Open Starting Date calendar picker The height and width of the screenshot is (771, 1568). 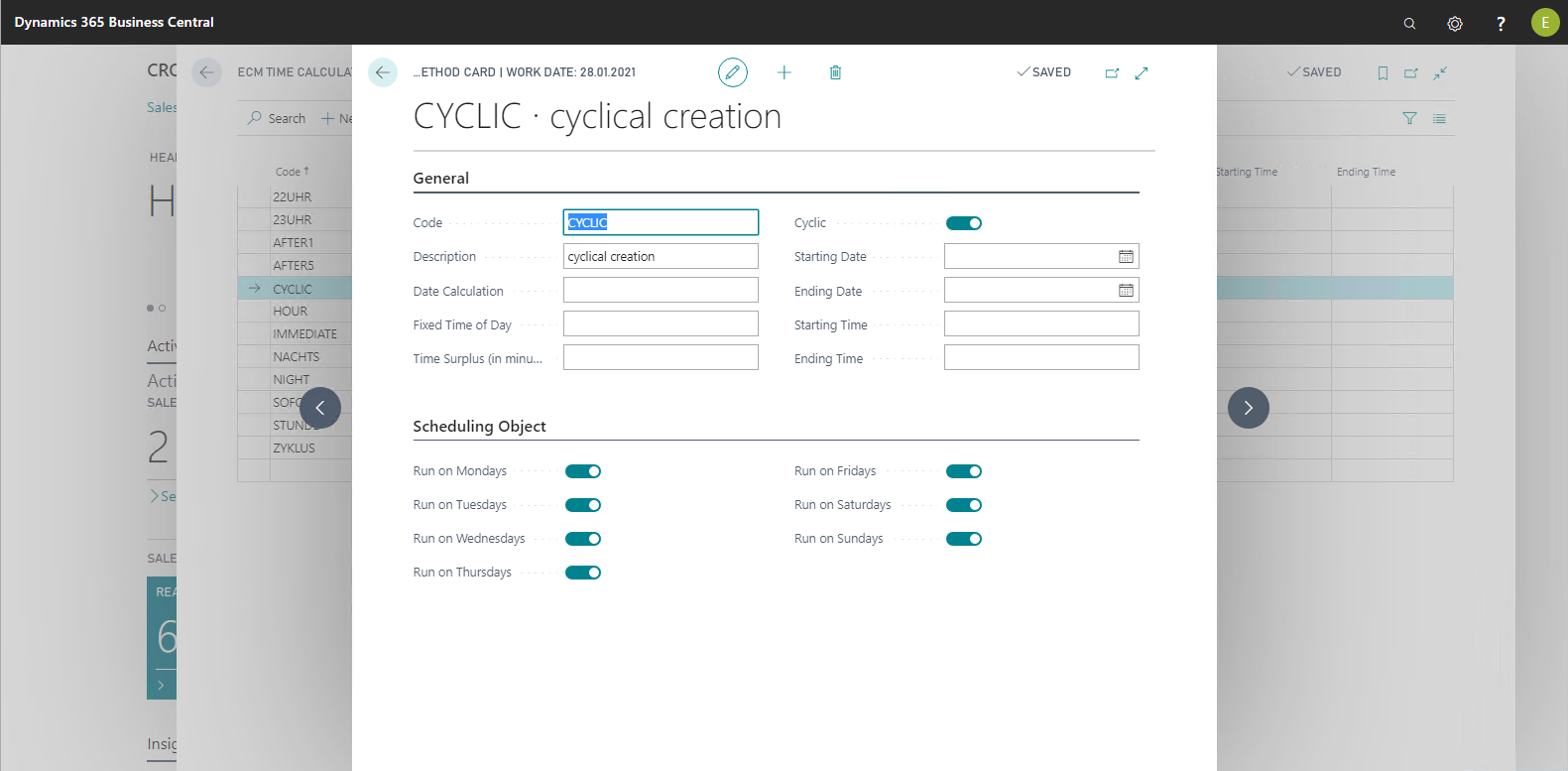point(1126,257)
